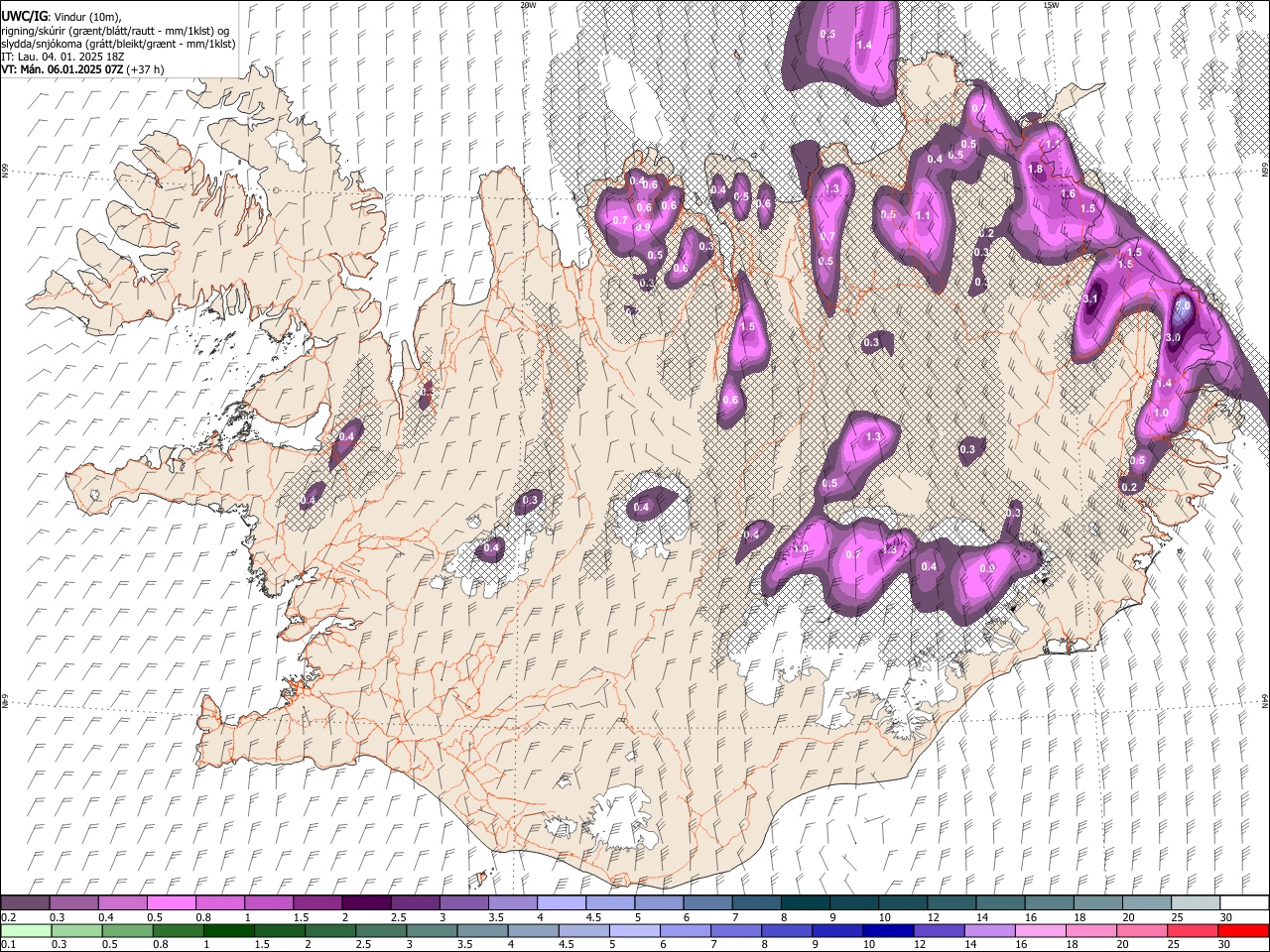The image size is (1270, 952).
Task: Click the "0.1" label of the rain scale
Action: 9,944
